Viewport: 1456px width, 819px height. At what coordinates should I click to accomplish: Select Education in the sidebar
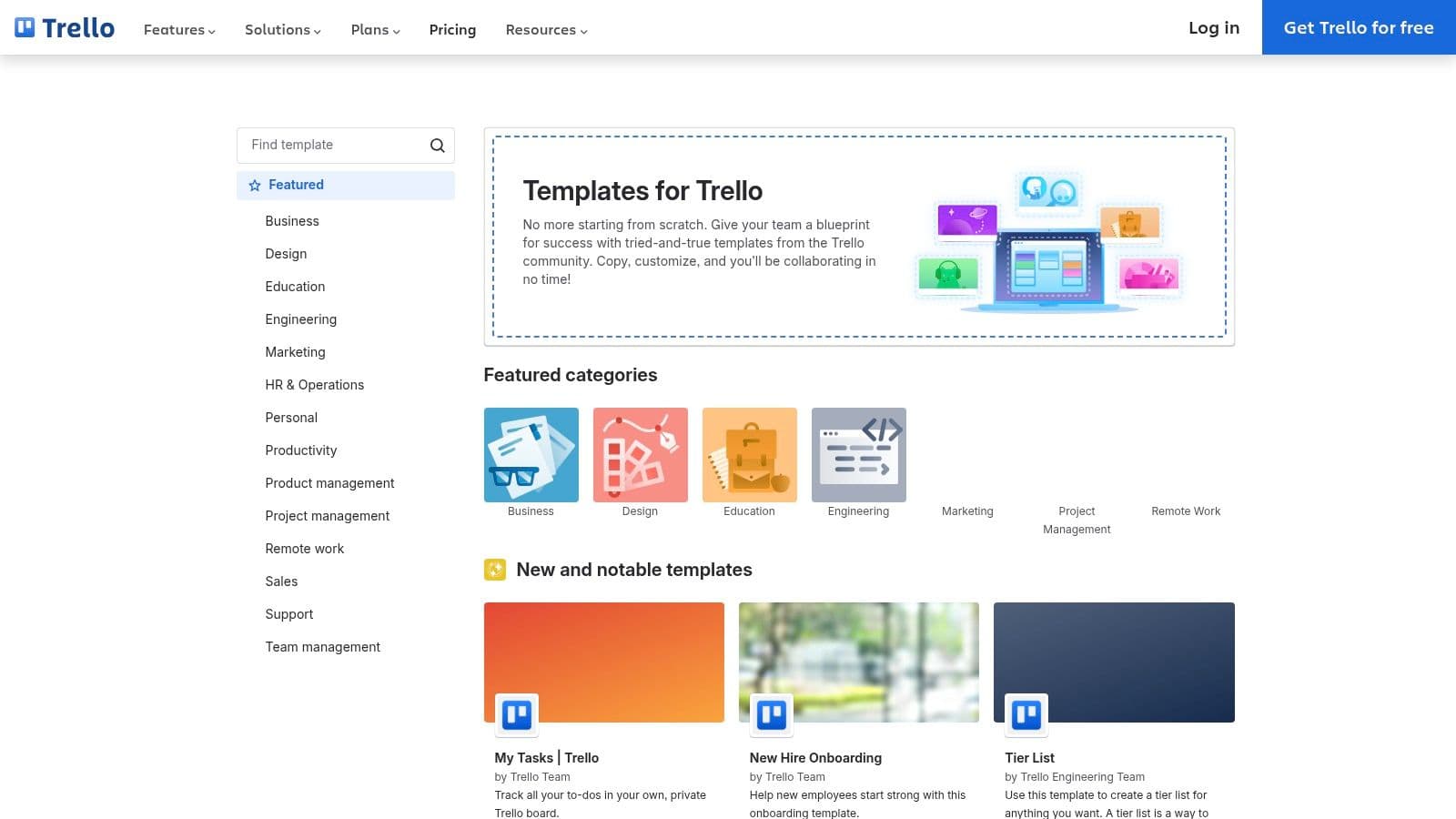(295, 287)
